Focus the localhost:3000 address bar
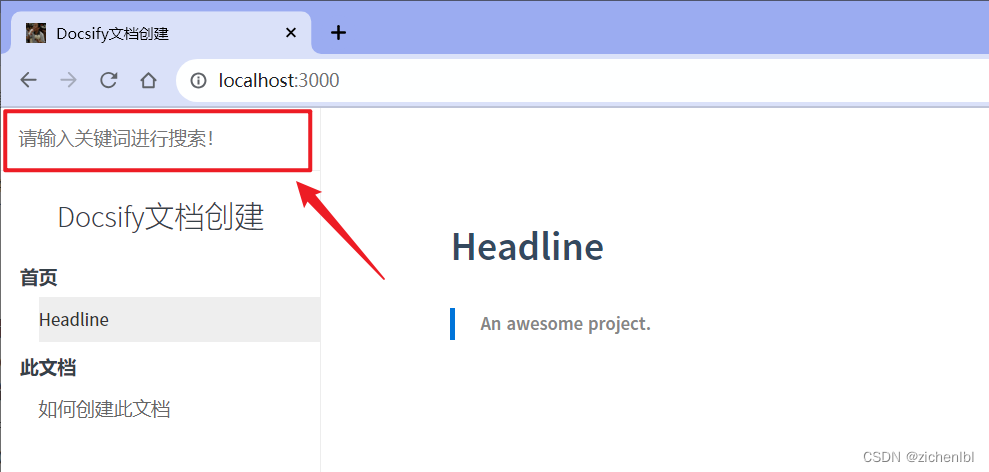 point(583,80)
